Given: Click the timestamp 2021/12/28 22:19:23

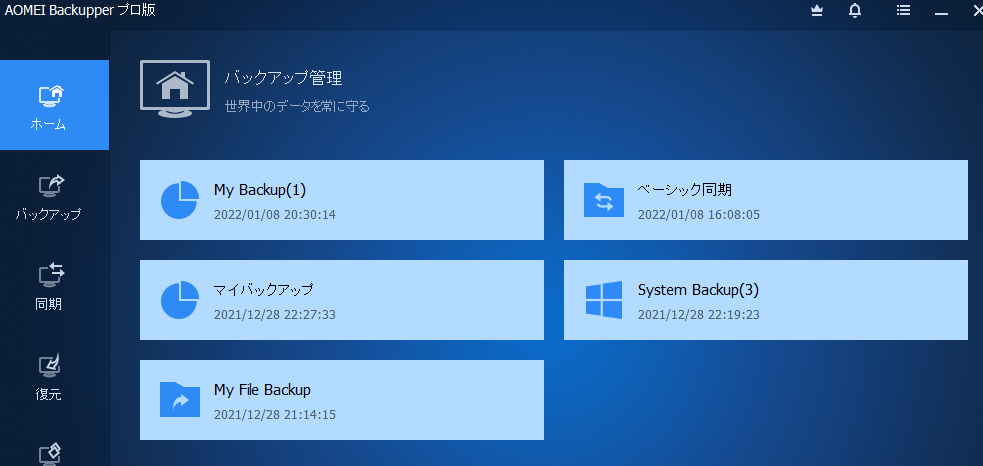Looking at the screenshot, I should coord(698,315).
